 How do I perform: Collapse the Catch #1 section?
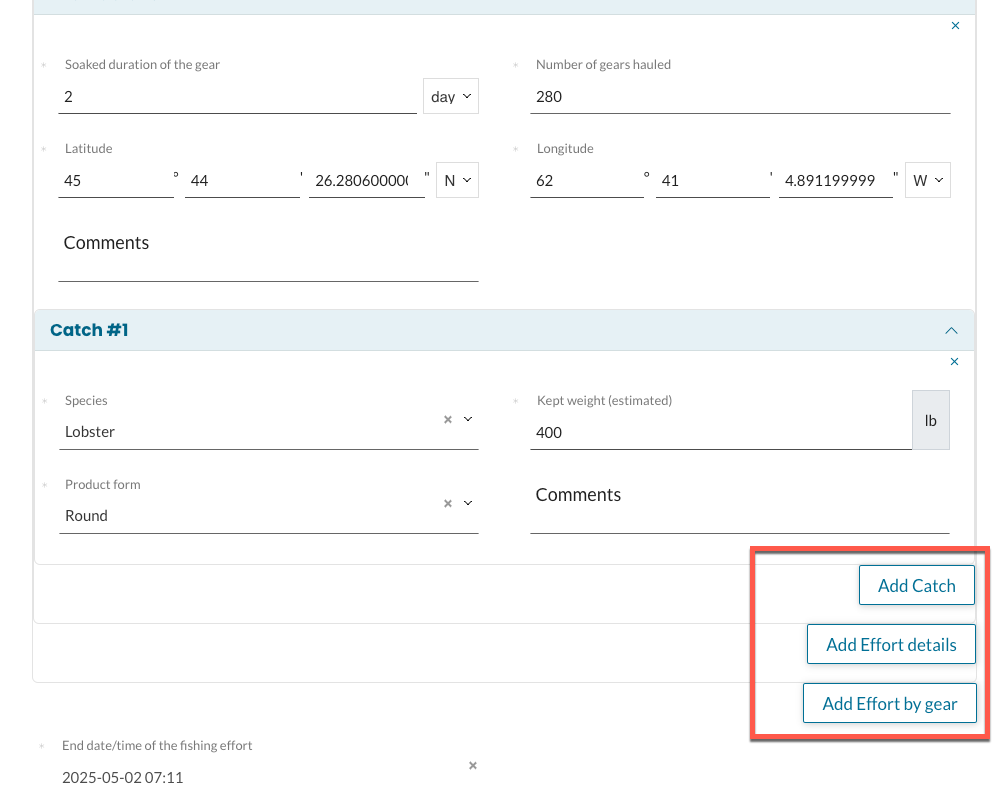tap(951, 330)
